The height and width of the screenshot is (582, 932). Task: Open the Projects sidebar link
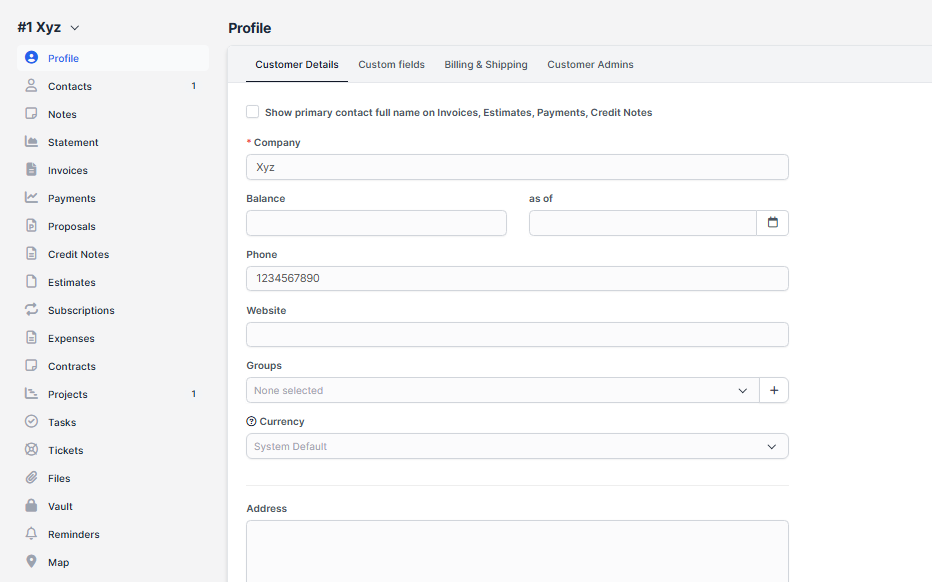pos(67,394)
